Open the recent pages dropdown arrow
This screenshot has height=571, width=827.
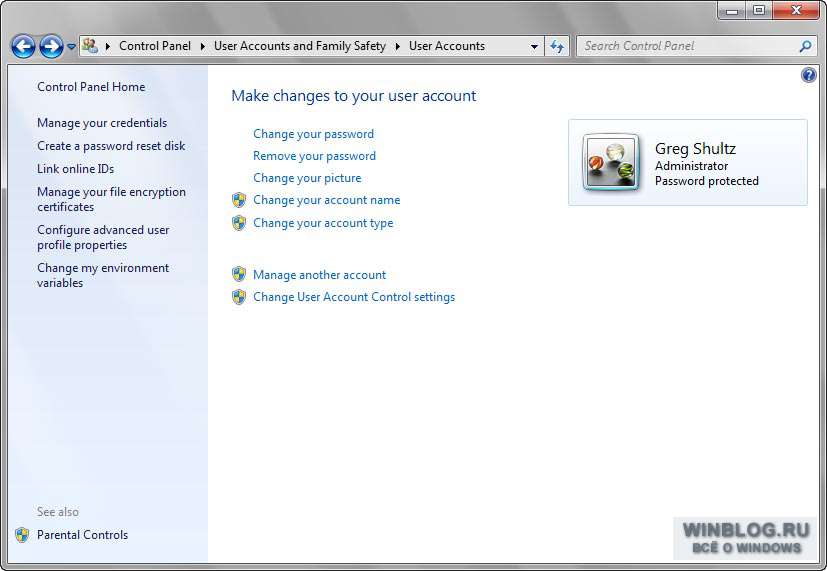click(x=71, y=46)
